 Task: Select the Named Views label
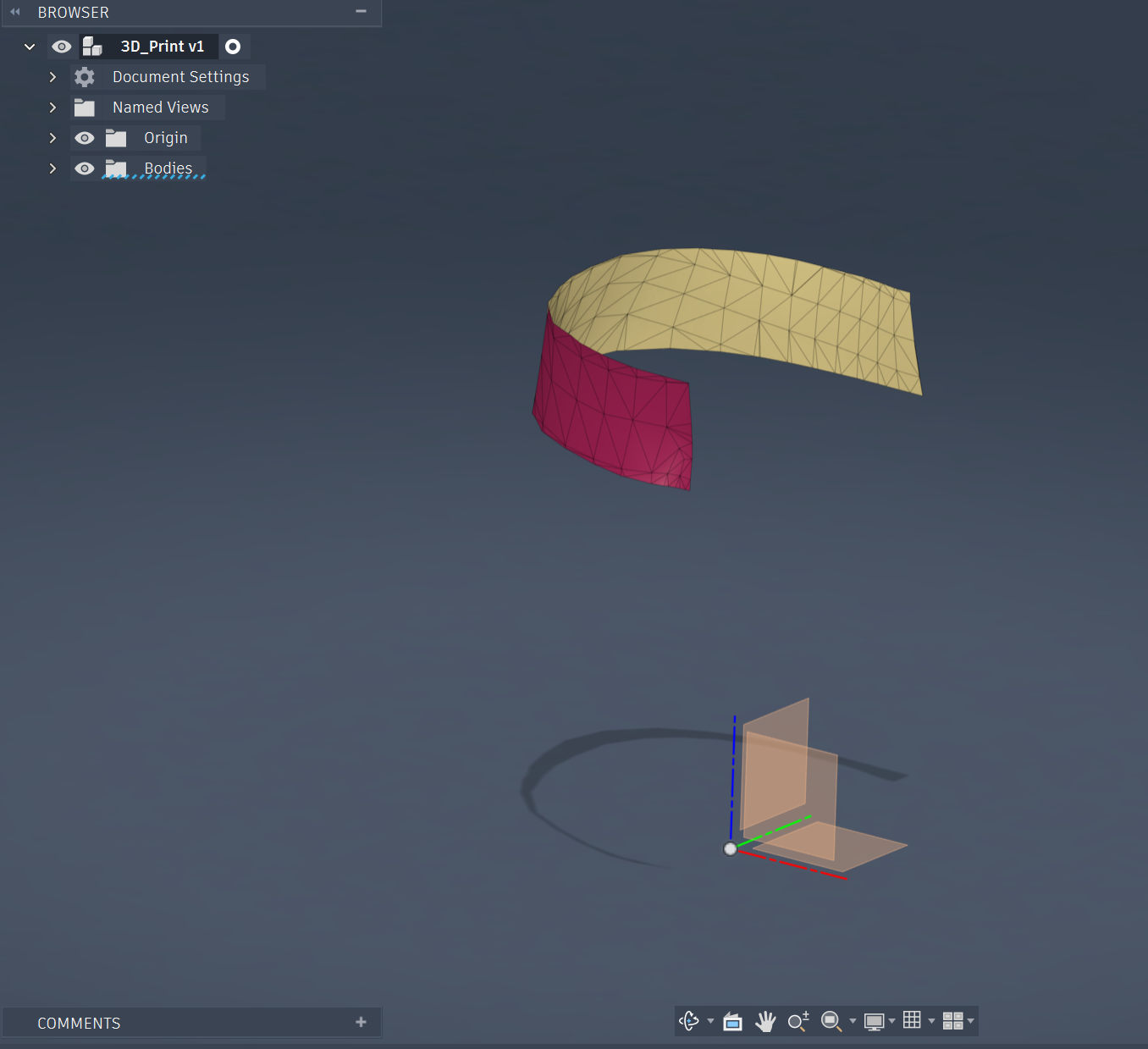(161, 108)
